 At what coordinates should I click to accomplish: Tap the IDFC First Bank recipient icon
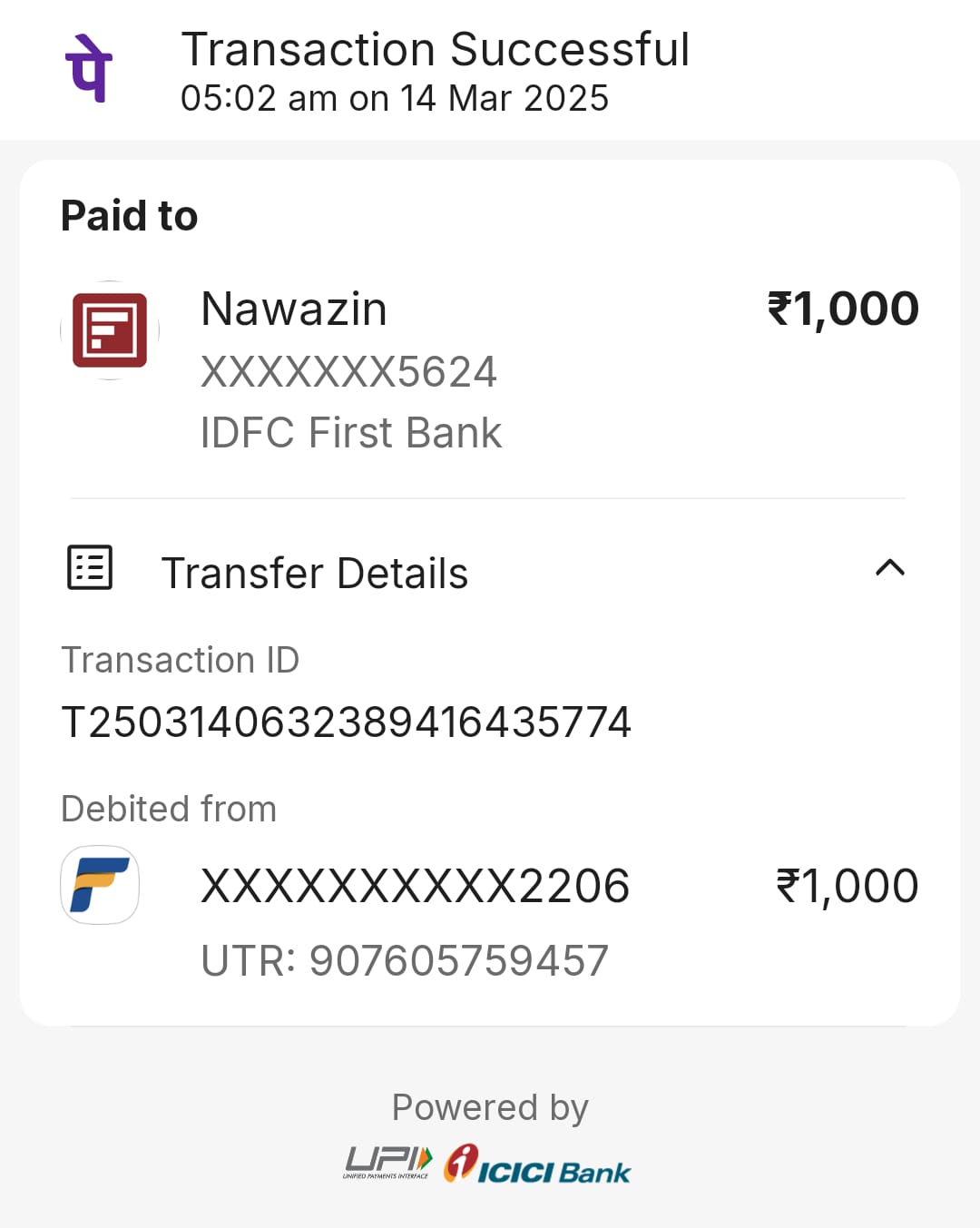tap(110, 330)
